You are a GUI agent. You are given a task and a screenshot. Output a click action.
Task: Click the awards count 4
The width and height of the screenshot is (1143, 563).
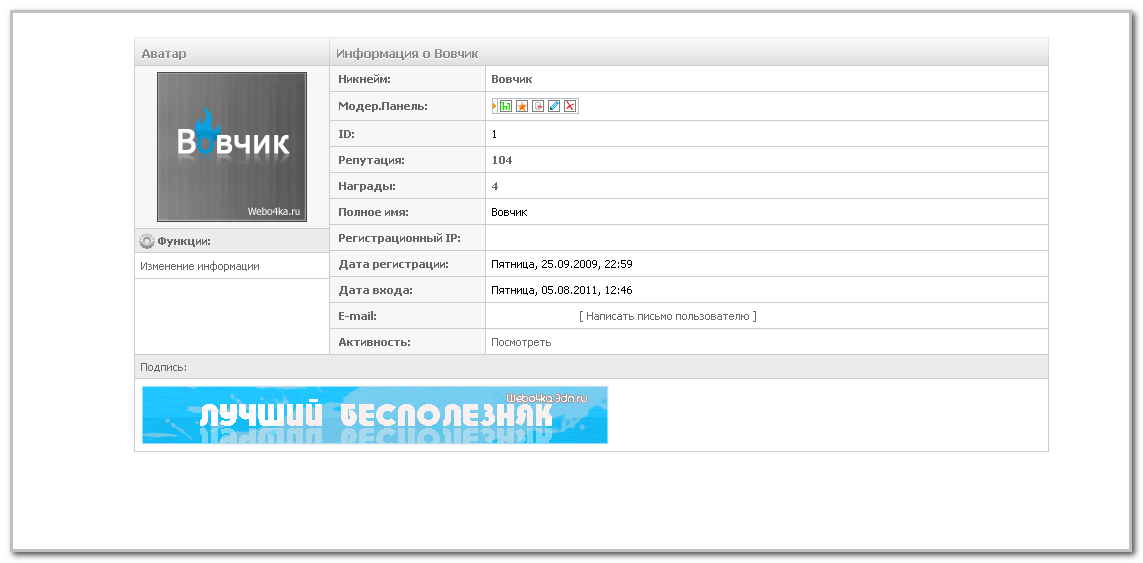pyautogui.click(x=495, y=186)
